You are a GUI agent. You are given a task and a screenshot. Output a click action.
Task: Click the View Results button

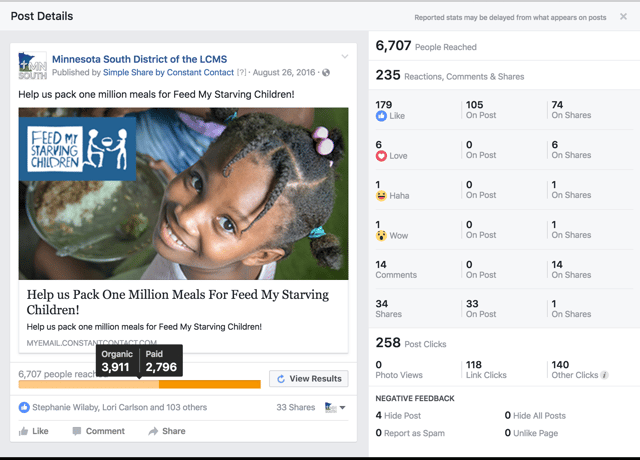click(309, 379)
